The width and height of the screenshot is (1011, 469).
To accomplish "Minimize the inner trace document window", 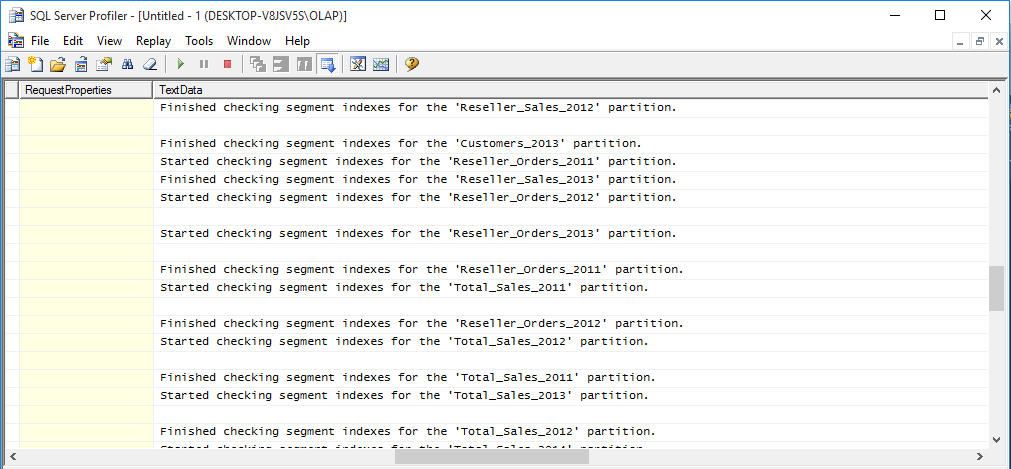I will pyautogui.click(x=961, y=42).
